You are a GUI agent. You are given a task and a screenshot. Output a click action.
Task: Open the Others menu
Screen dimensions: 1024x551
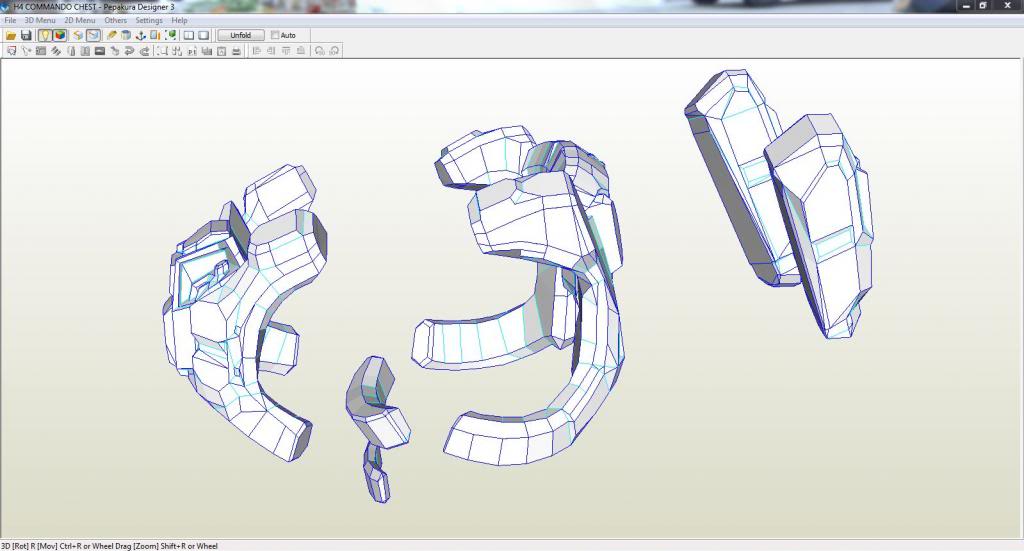[x=116, y=20]
